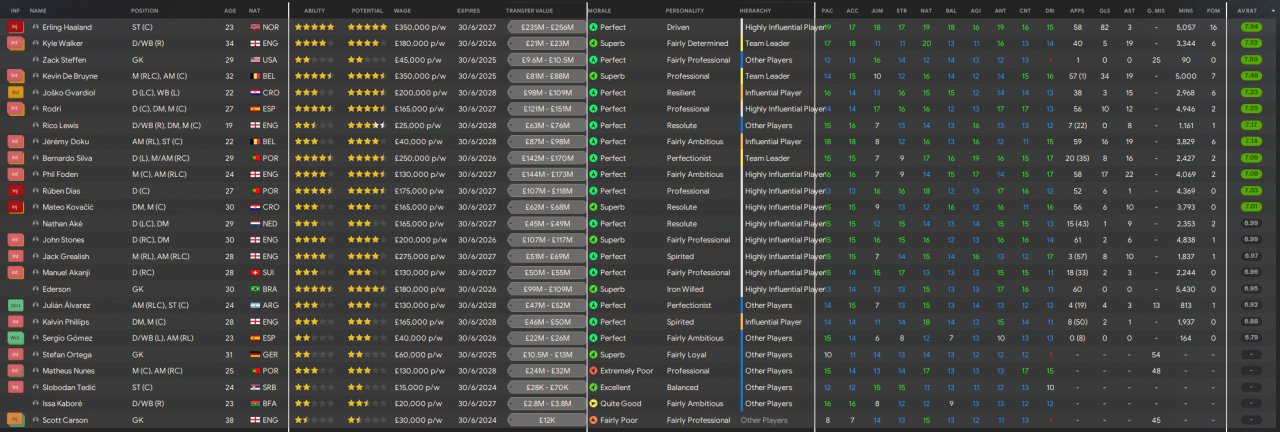This screenshot has height=432, width=1280.
Task: Click the player profile icon beside Zack Steffen
Action: point(36,60)
